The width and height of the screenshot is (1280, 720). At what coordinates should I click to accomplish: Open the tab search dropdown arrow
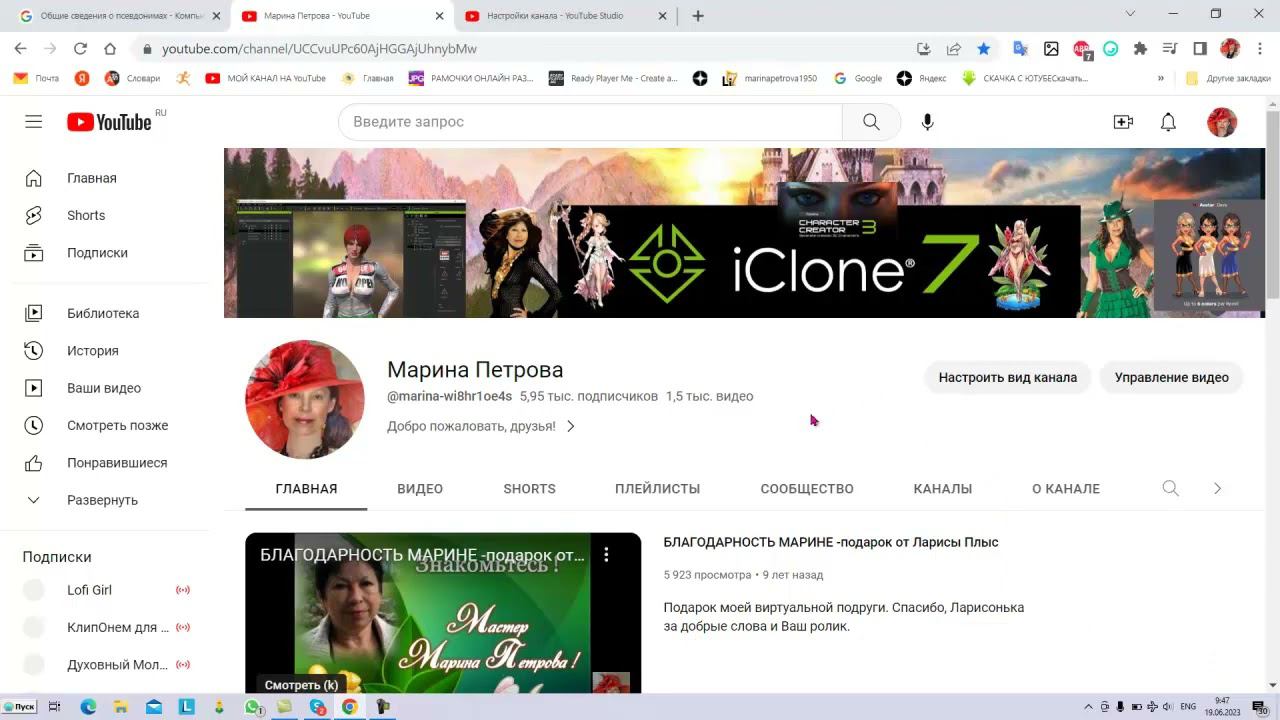(1130, 14)
